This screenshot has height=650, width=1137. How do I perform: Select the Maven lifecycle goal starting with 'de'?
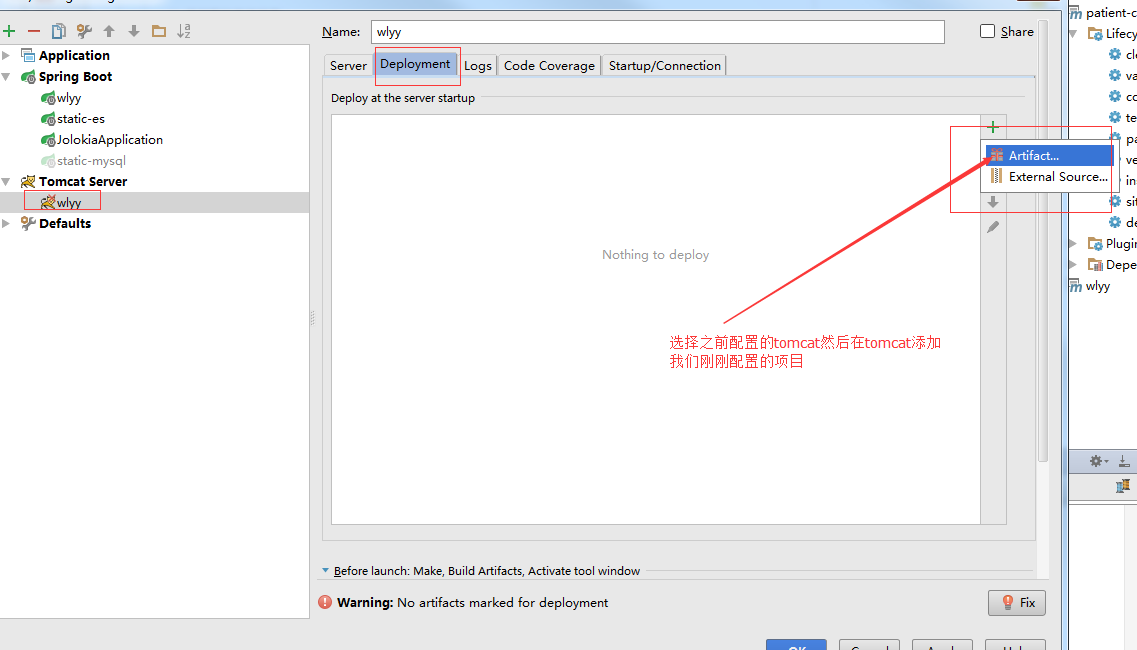[x=1130, y=223]
